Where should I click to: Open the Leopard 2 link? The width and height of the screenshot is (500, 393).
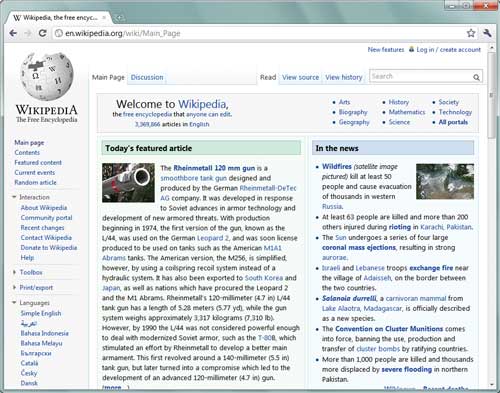pos(213,238)
